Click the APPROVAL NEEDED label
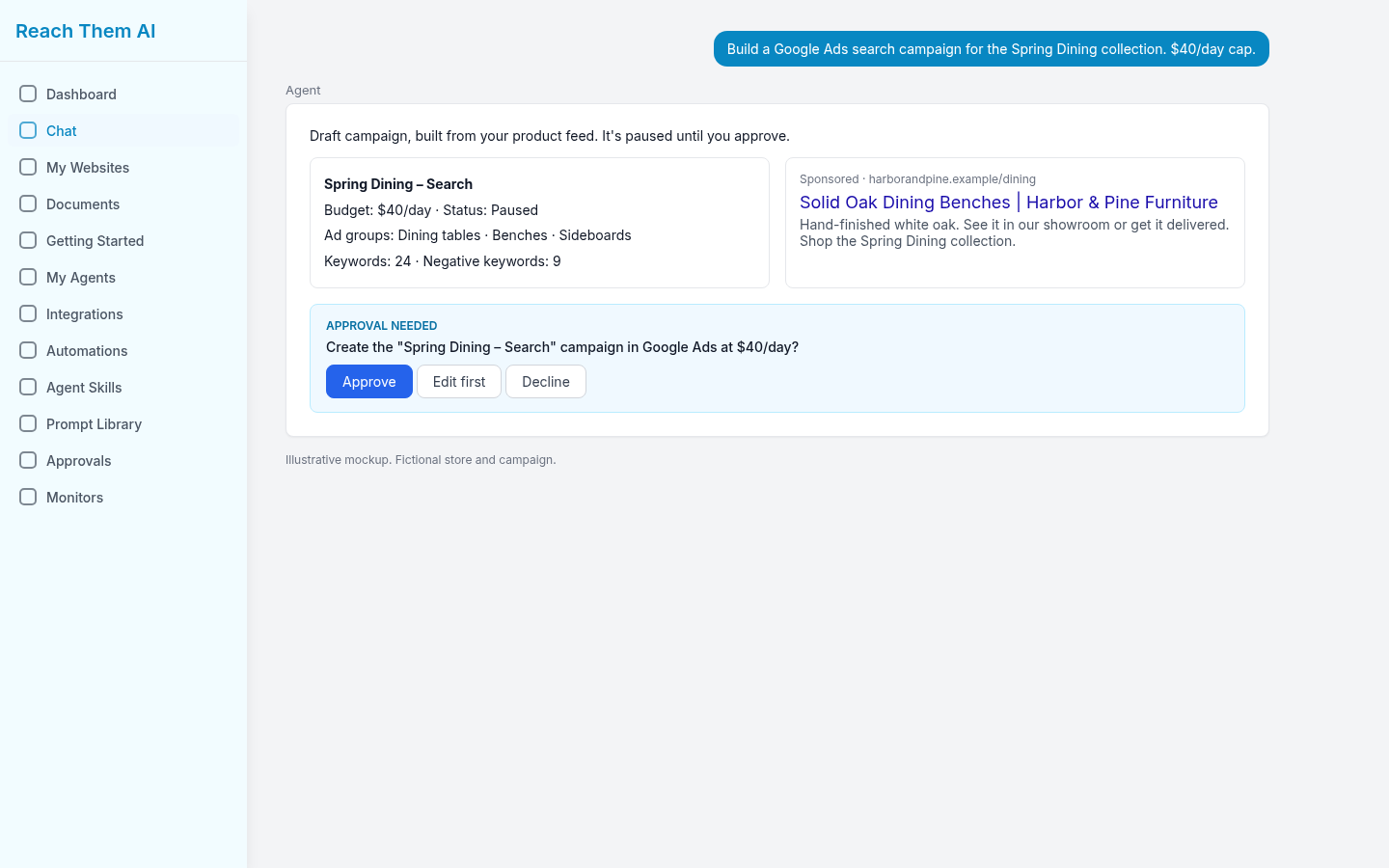Image resolution: width=1389 pixels, height=868 pixels. [x=382, y=326]
